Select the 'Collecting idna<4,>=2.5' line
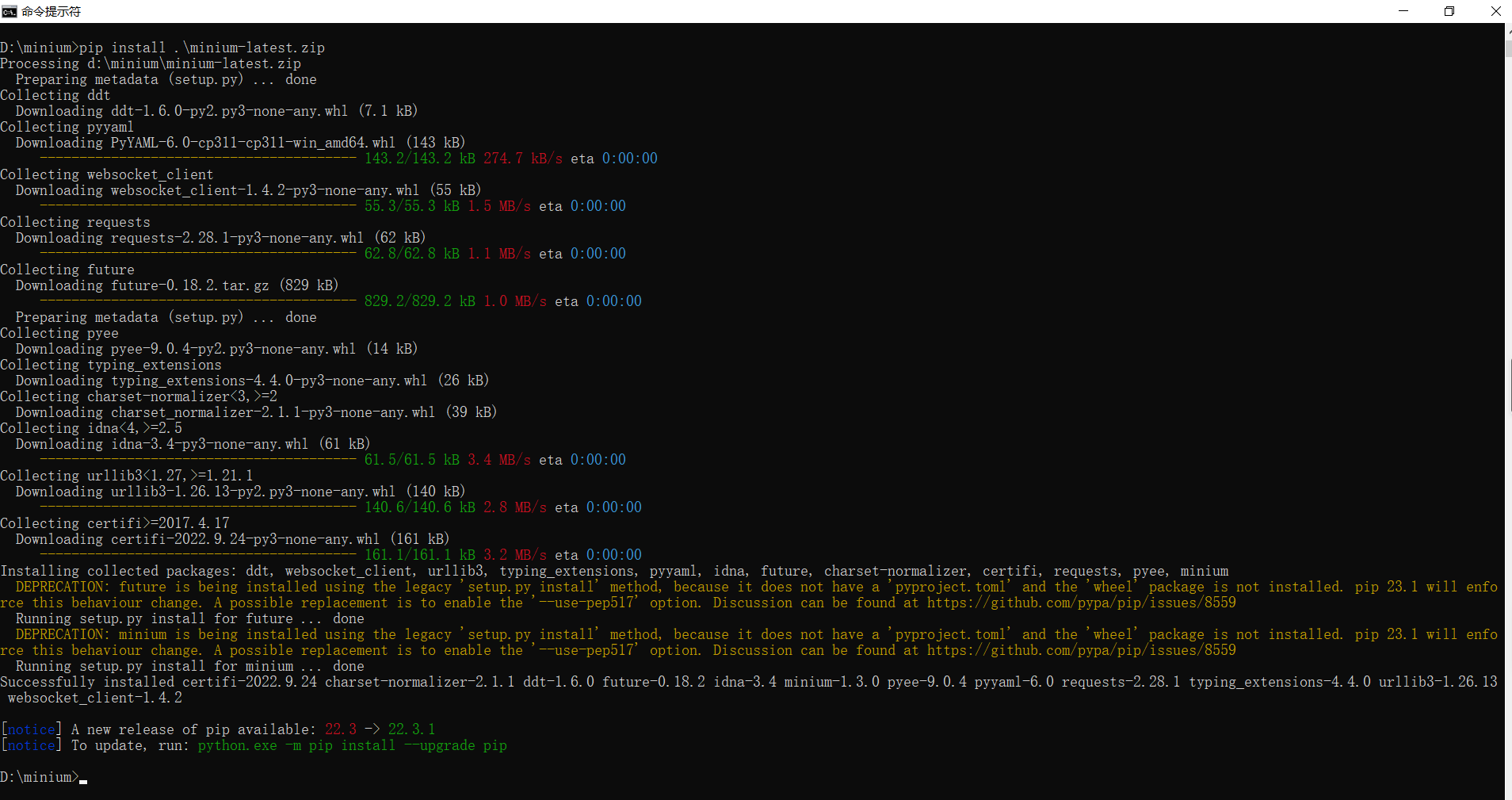1512x800 pixels. coord(91,428)
